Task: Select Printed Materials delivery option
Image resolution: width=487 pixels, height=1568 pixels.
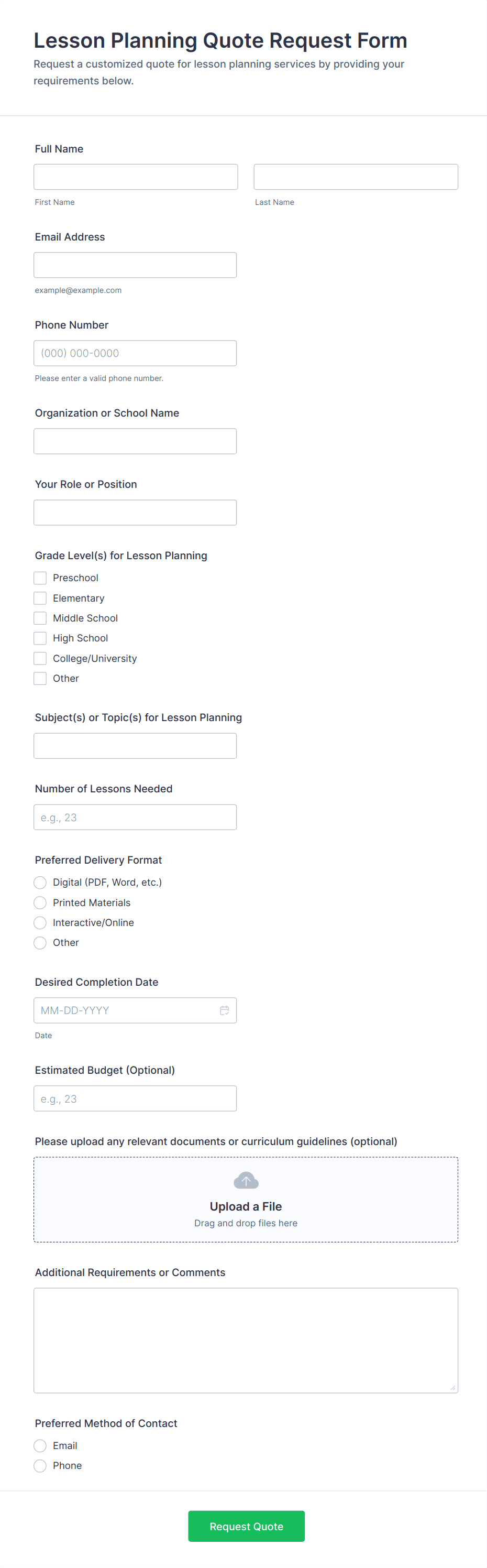Action: [x=40, y=902]
